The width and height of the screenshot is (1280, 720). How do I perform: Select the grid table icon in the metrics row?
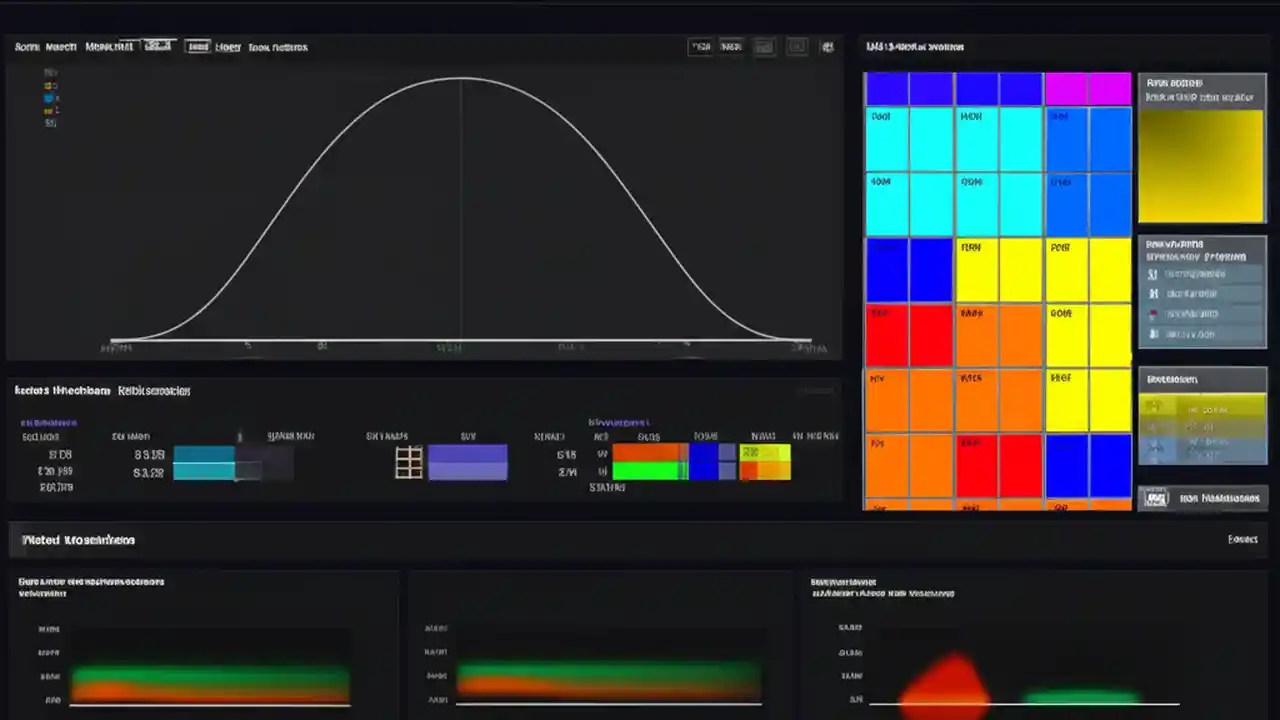[408, 461]
